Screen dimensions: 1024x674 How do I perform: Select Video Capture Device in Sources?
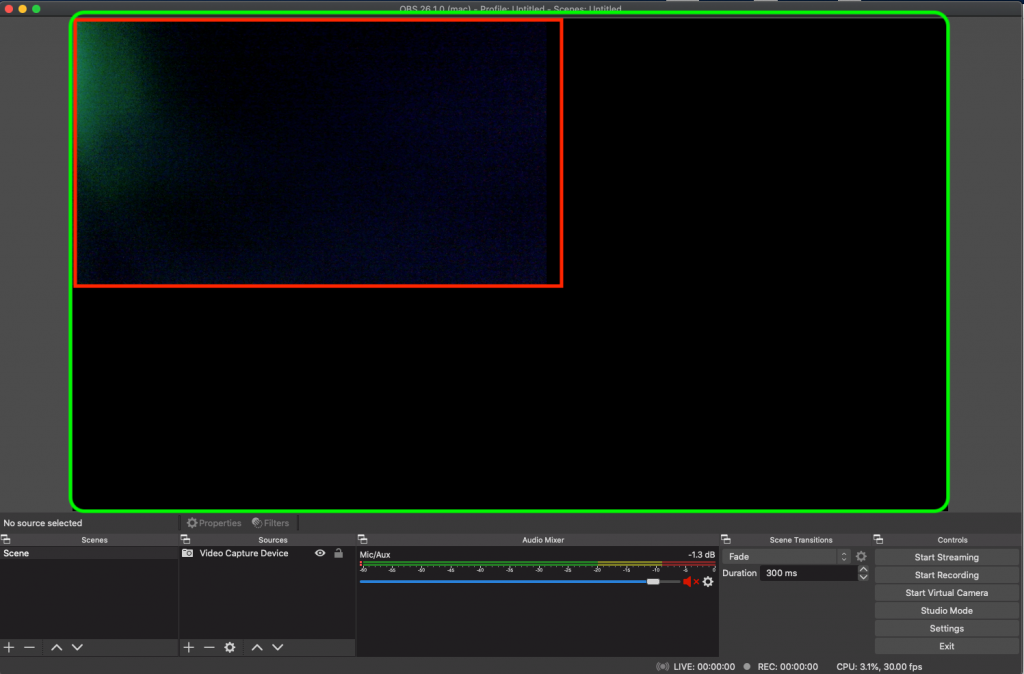click(x=243, y=553)
